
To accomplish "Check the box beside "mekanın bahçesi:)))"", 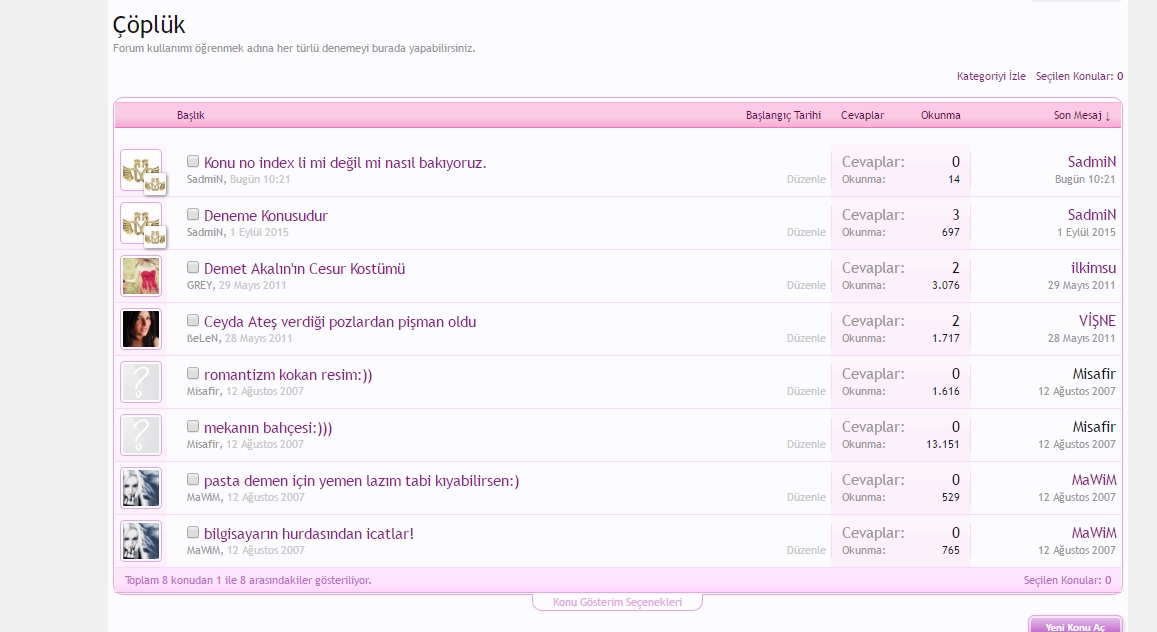I will [192, 426].
